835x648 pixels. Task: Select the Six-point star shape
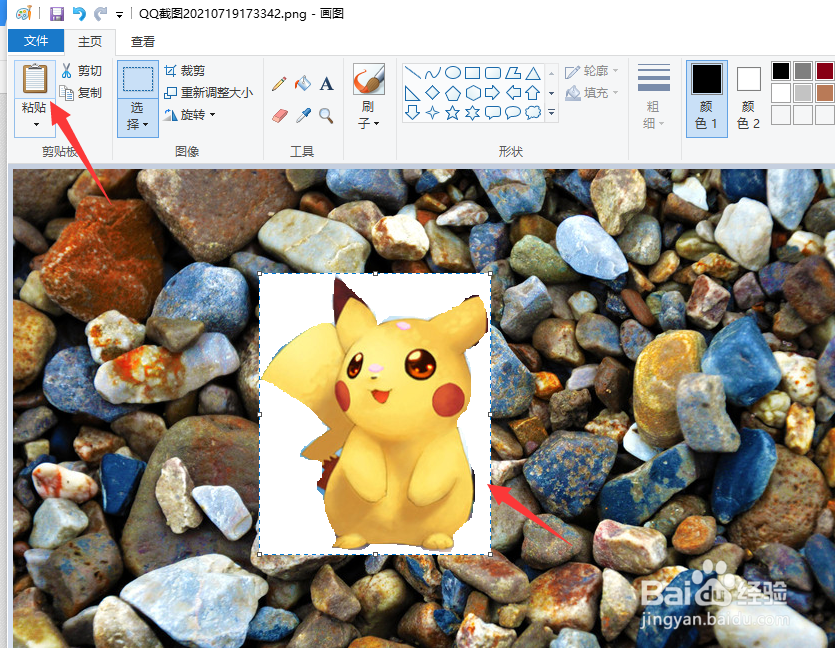[x=472, y=112]
